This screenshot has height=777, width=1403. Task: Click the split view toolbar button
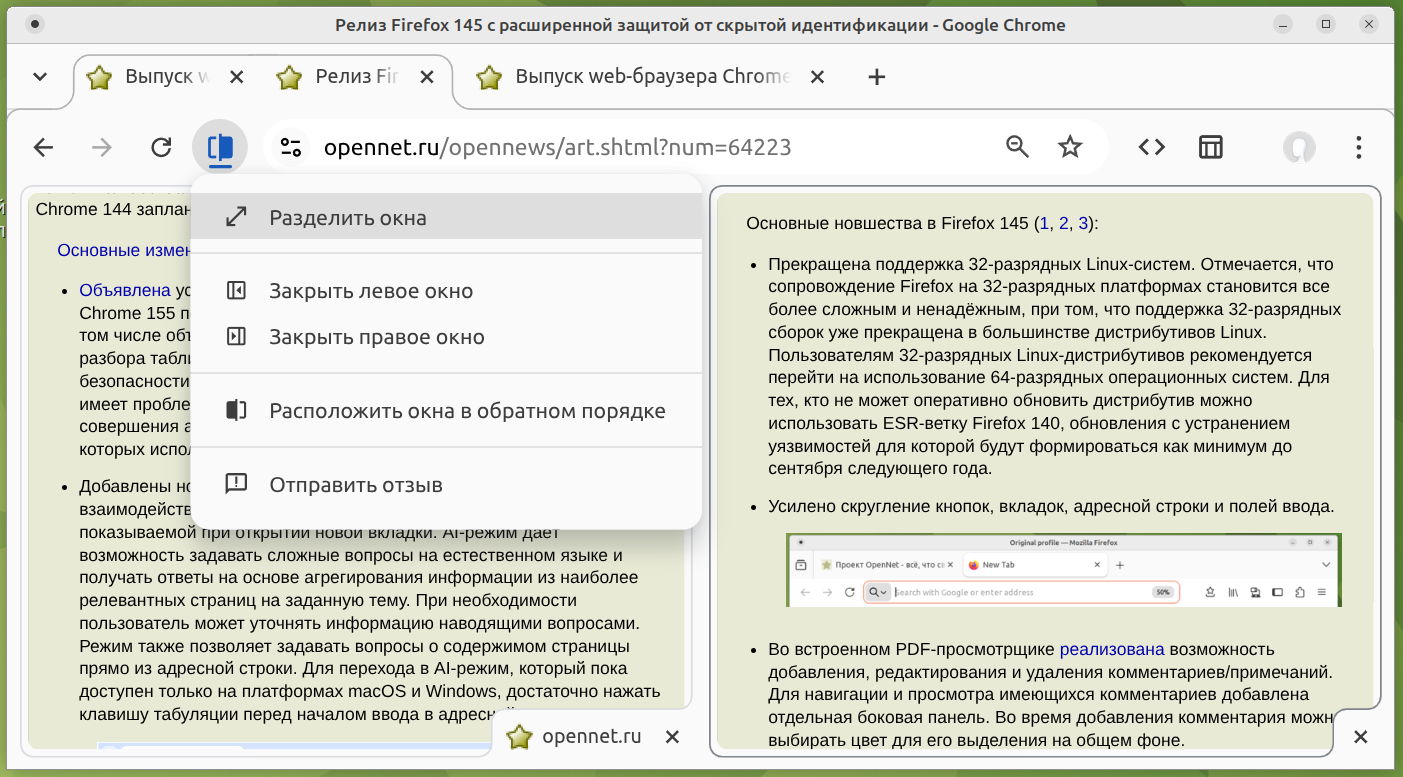click(220, 148)
